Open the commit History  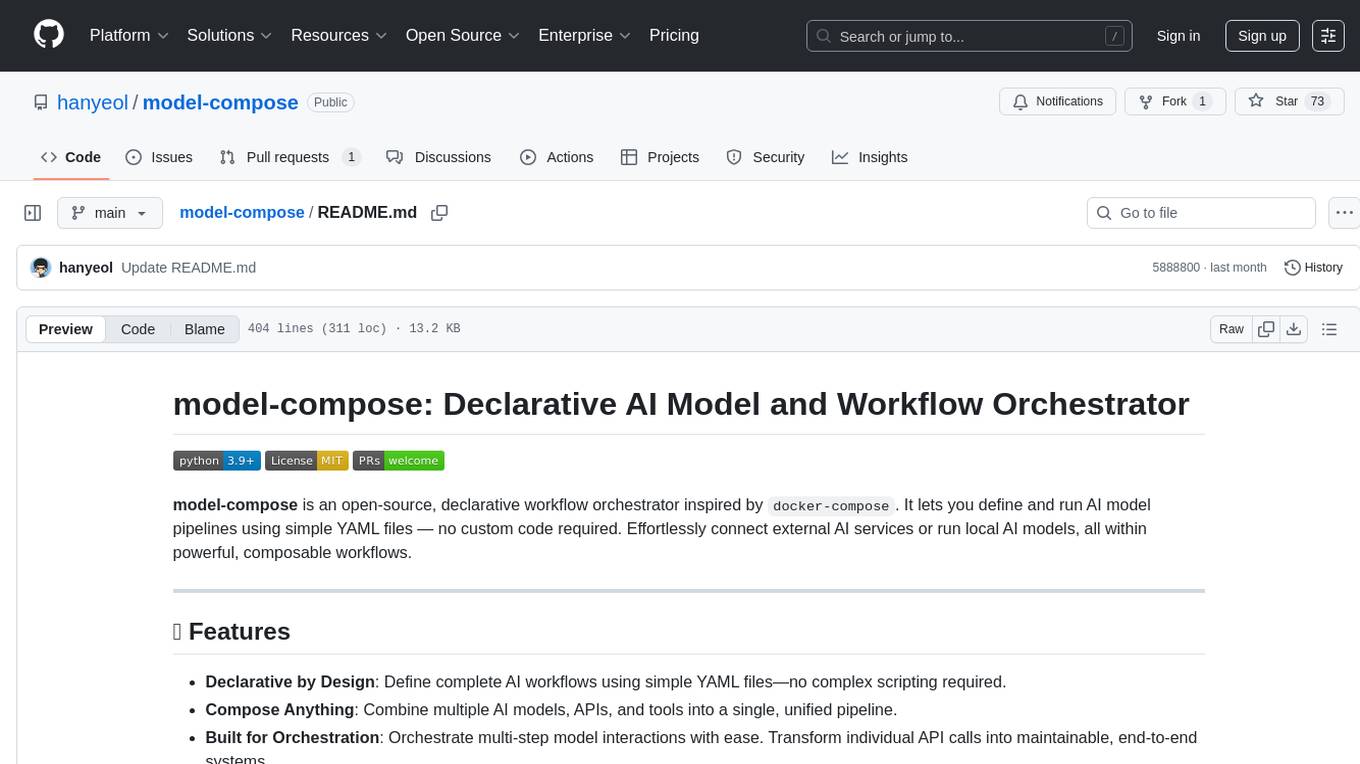[1313, 267]
